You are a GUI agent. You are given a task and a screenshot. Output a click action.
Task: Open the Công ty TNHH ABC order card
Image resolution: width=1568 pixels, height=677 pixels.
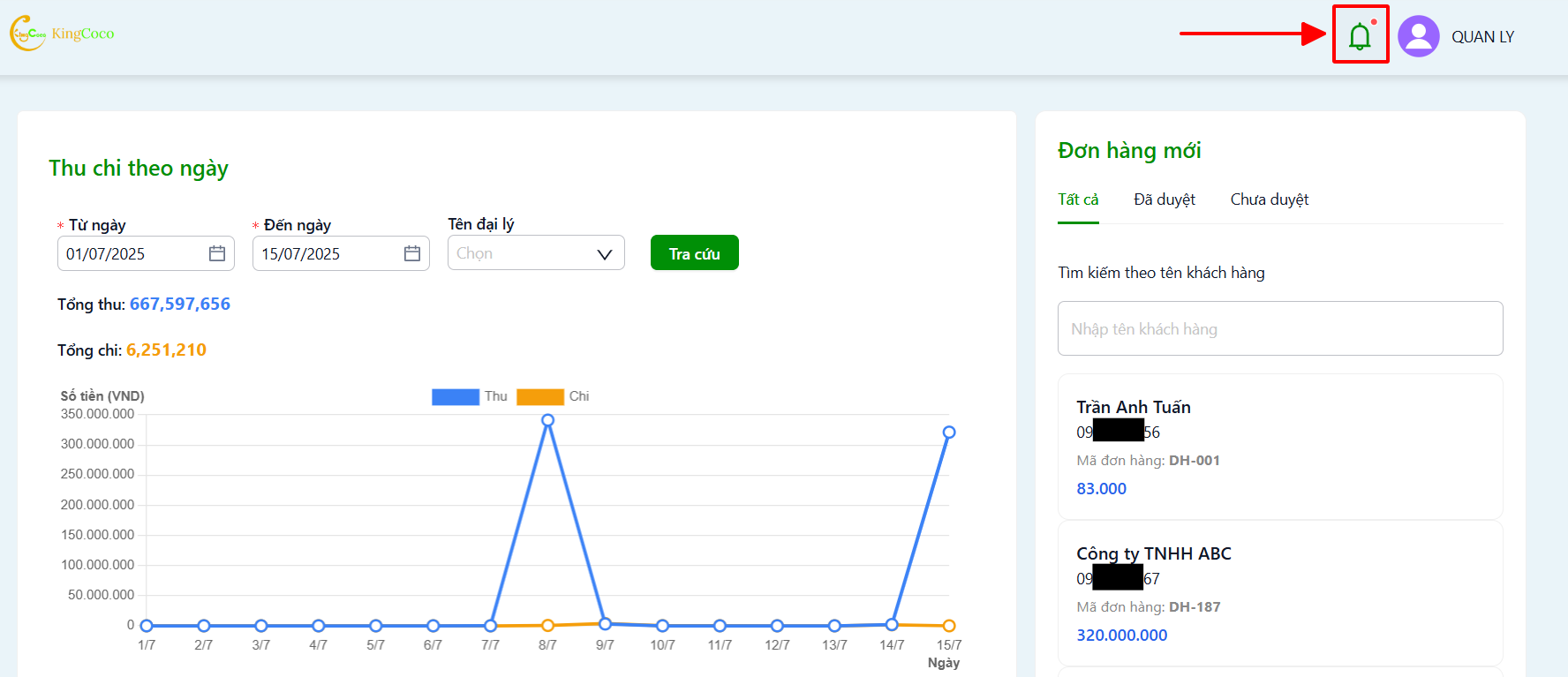[1280, 593]
